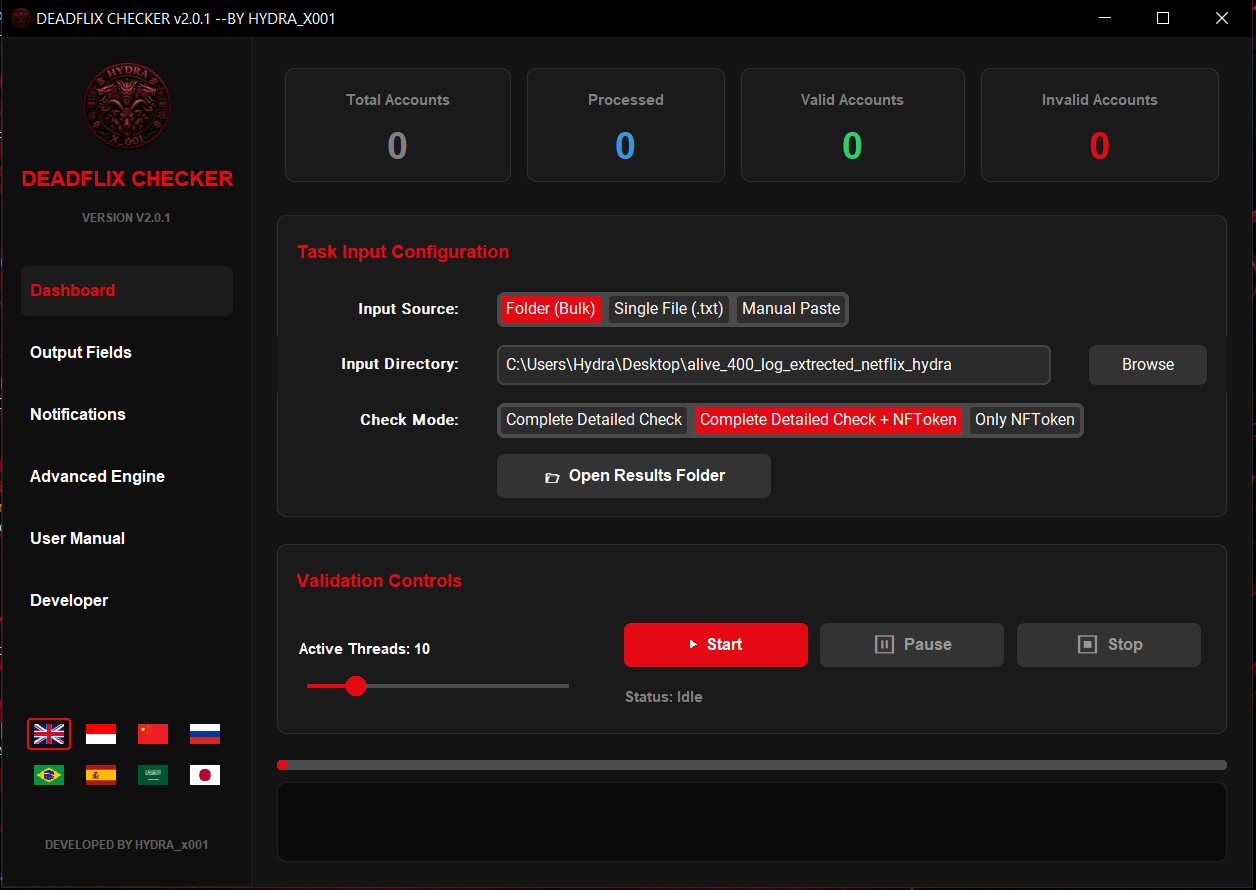Click the Input Directory path field
The height and width of the screenshot is (890, 1256).
click(774, 365)
